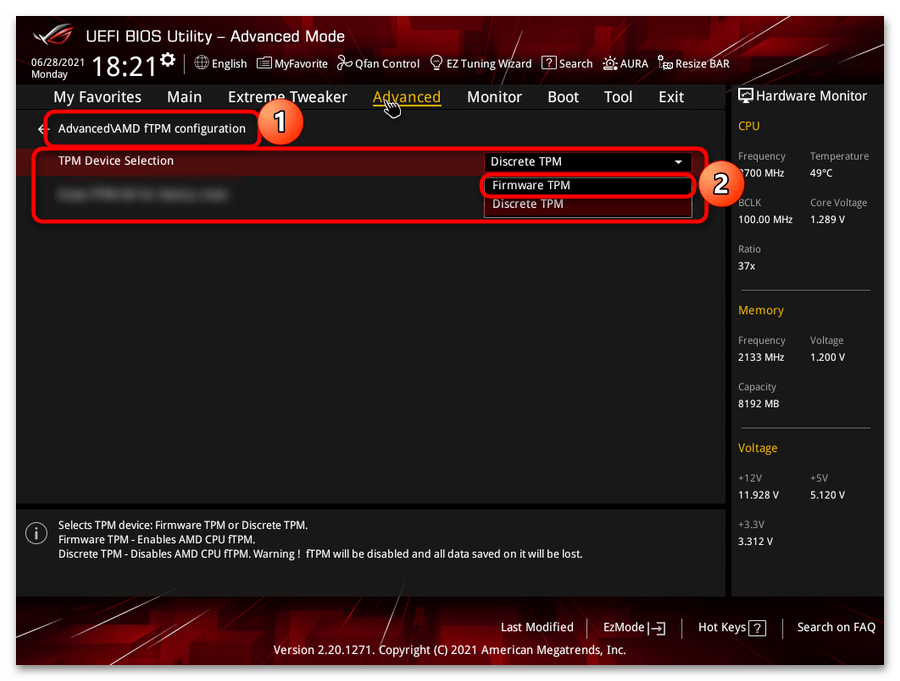Click the Advanced\AMD fTPM configuration breadcrumb
Image resolution: width=900 pixels, height=681 pixels.
[152, 129]
